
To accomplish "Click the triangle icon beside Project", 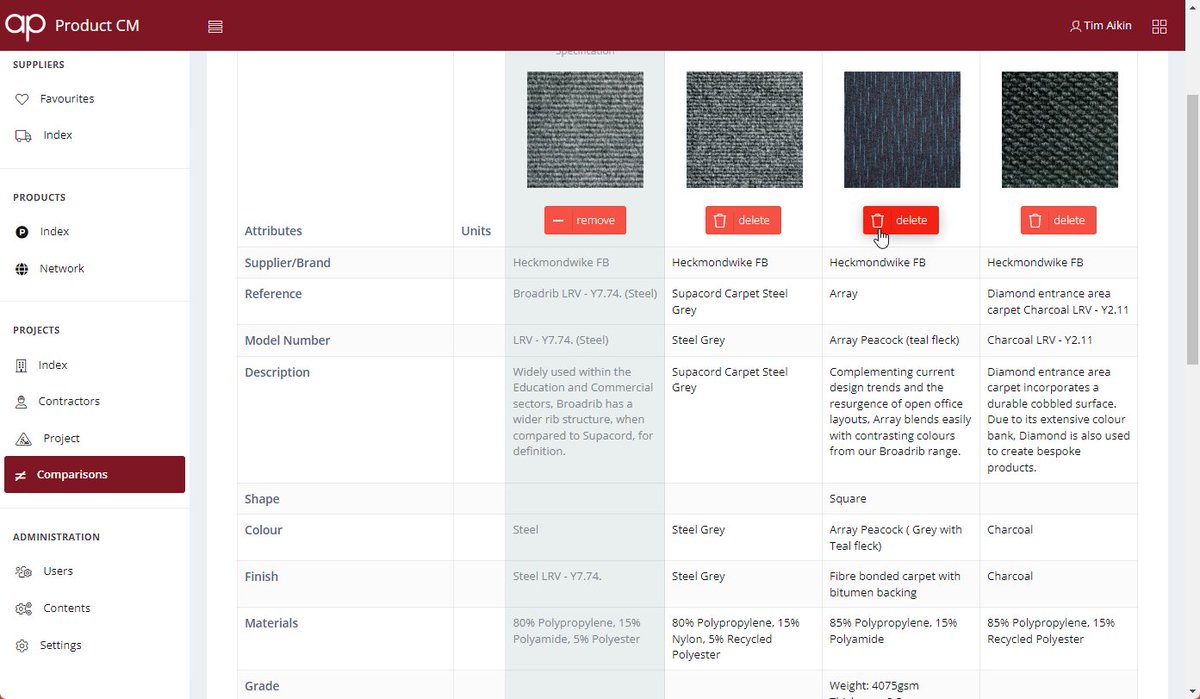I will (x=24, y=439).
